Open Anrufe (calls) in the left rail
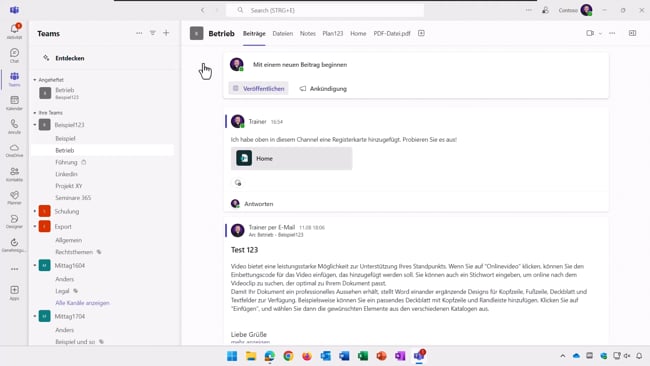650x366 pixels. click(15, 127)
